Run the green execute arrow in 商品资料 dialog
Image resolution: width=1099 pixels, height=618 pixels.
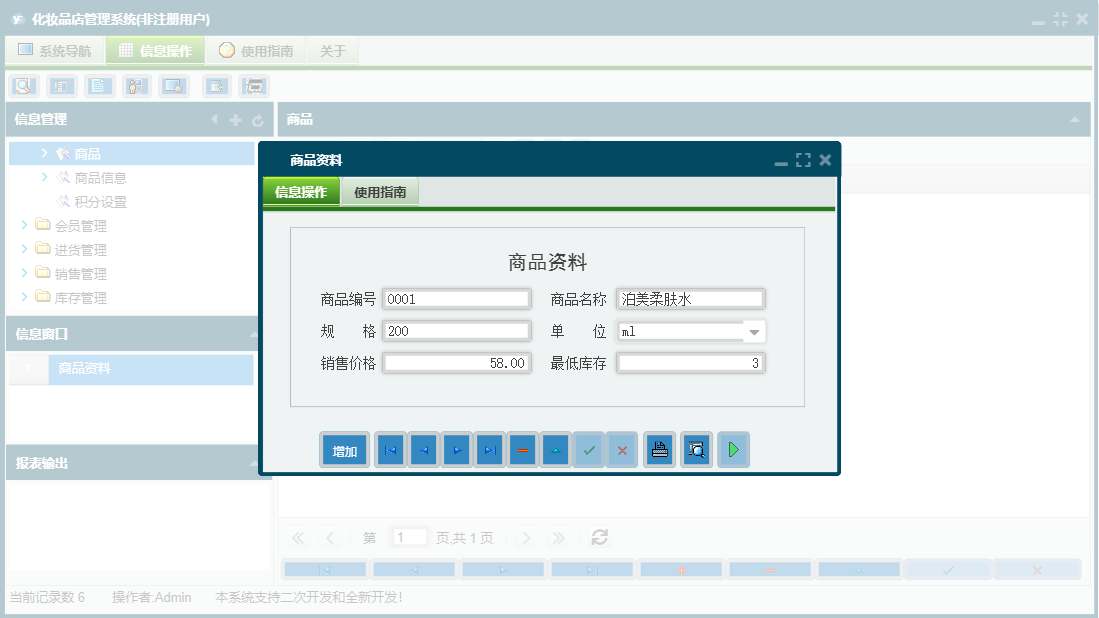point(733,449)
